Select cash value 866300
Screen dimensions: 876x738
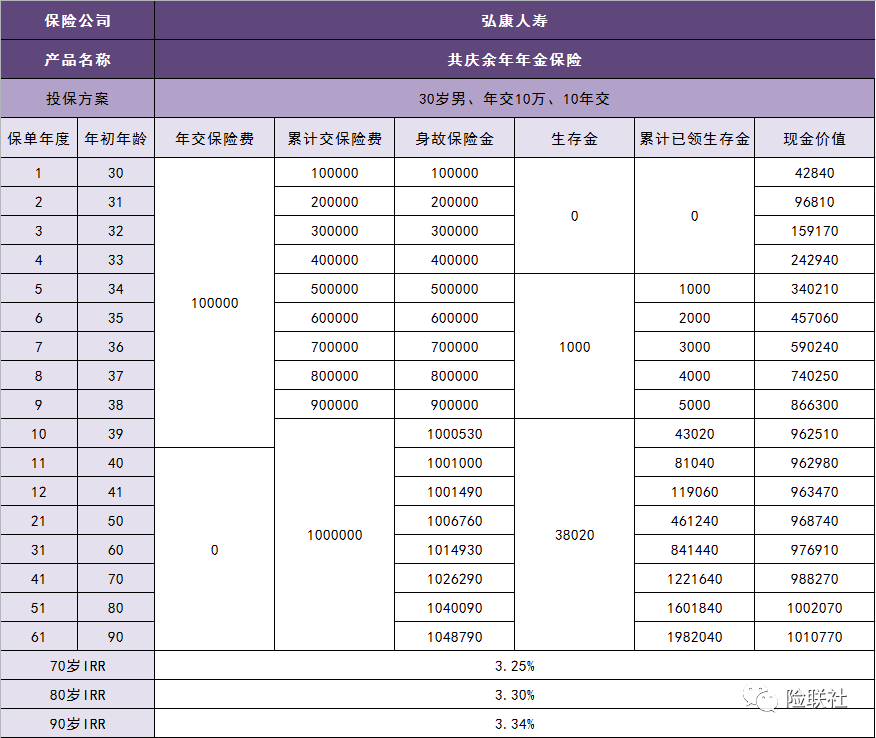pos(815,406)
